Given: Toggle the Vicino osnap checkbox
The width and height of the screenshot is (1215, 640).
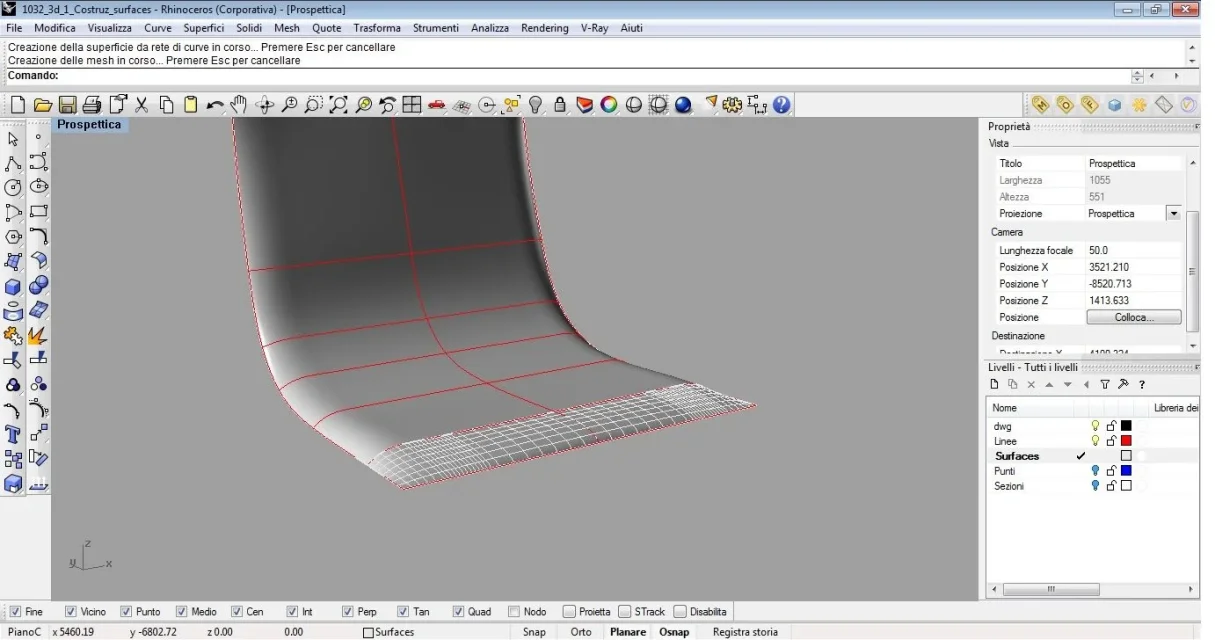Looking at the screenshot, I should 71,611.
